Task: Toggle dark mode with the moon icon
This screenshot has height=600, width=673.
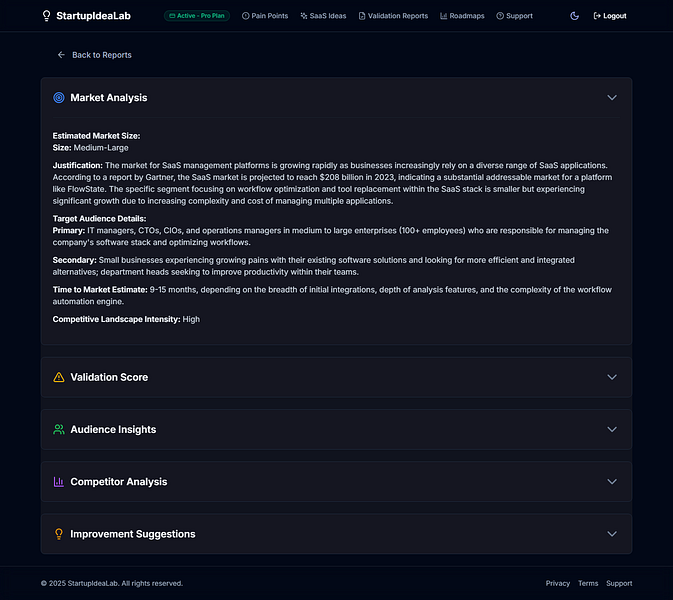Action: point(574,16)
